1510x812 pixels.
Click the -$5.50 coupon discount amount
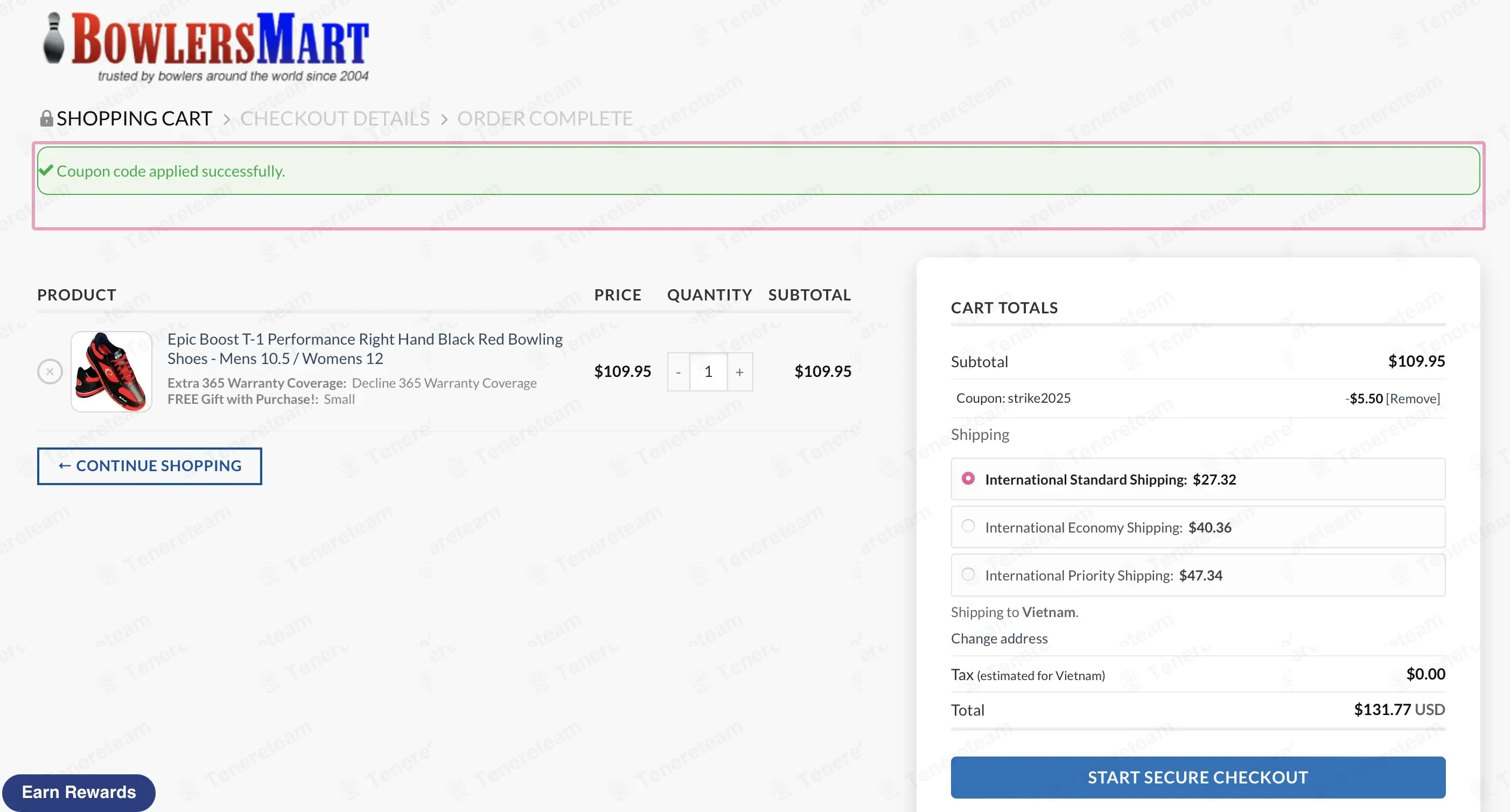1364,398
